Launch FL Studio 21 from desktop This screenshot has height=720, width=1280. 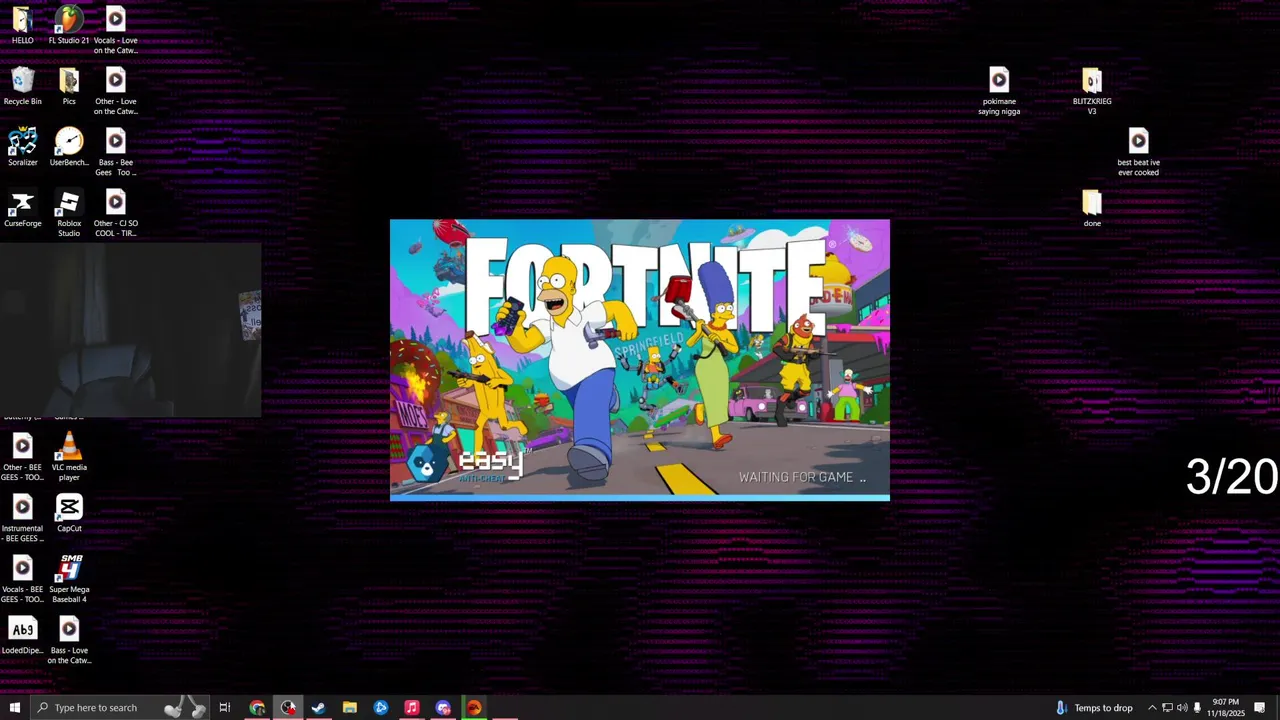(69, 27)
